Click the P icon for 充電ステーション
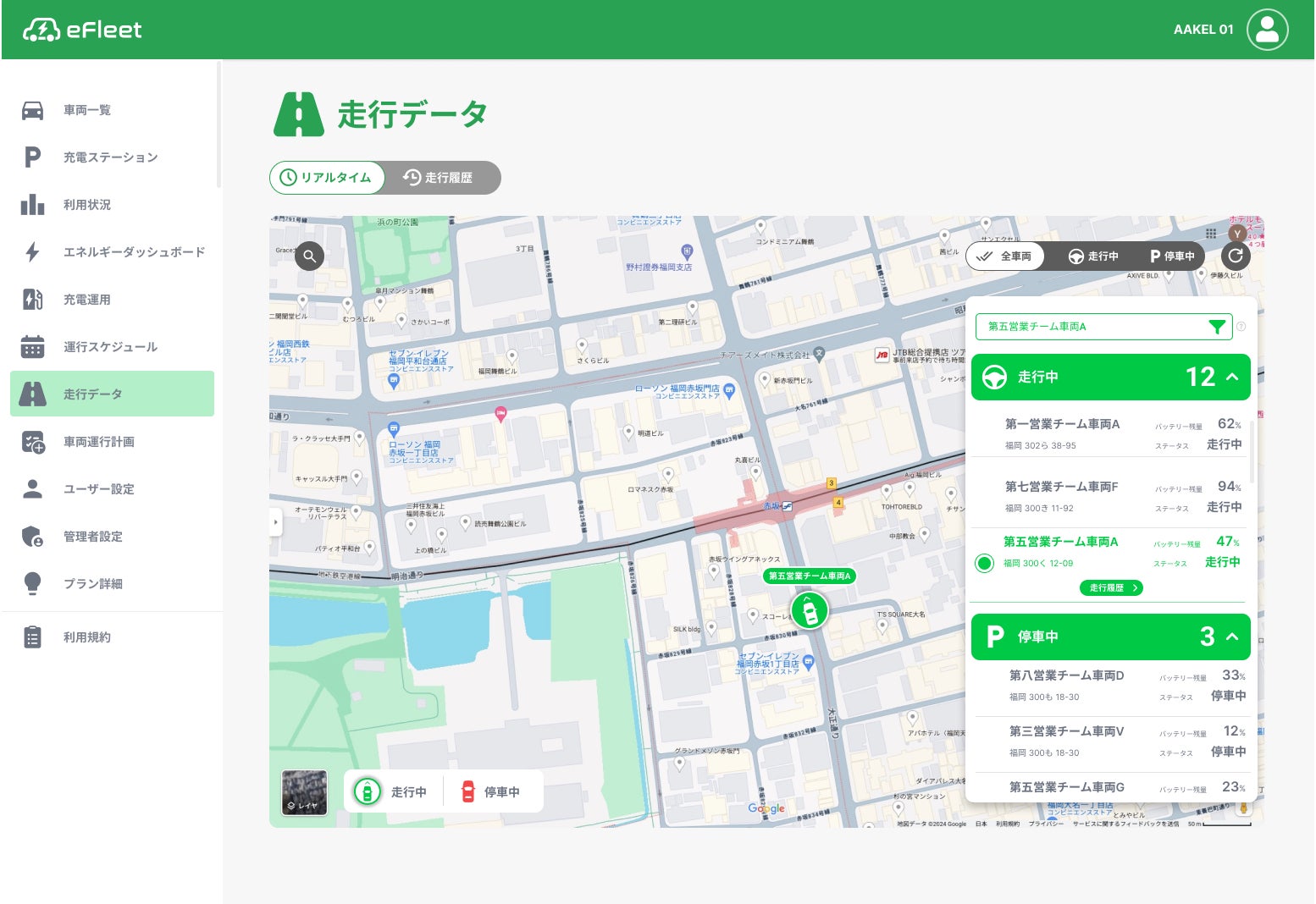Viewport: 1316px width, 904px height. pos(32,157)
